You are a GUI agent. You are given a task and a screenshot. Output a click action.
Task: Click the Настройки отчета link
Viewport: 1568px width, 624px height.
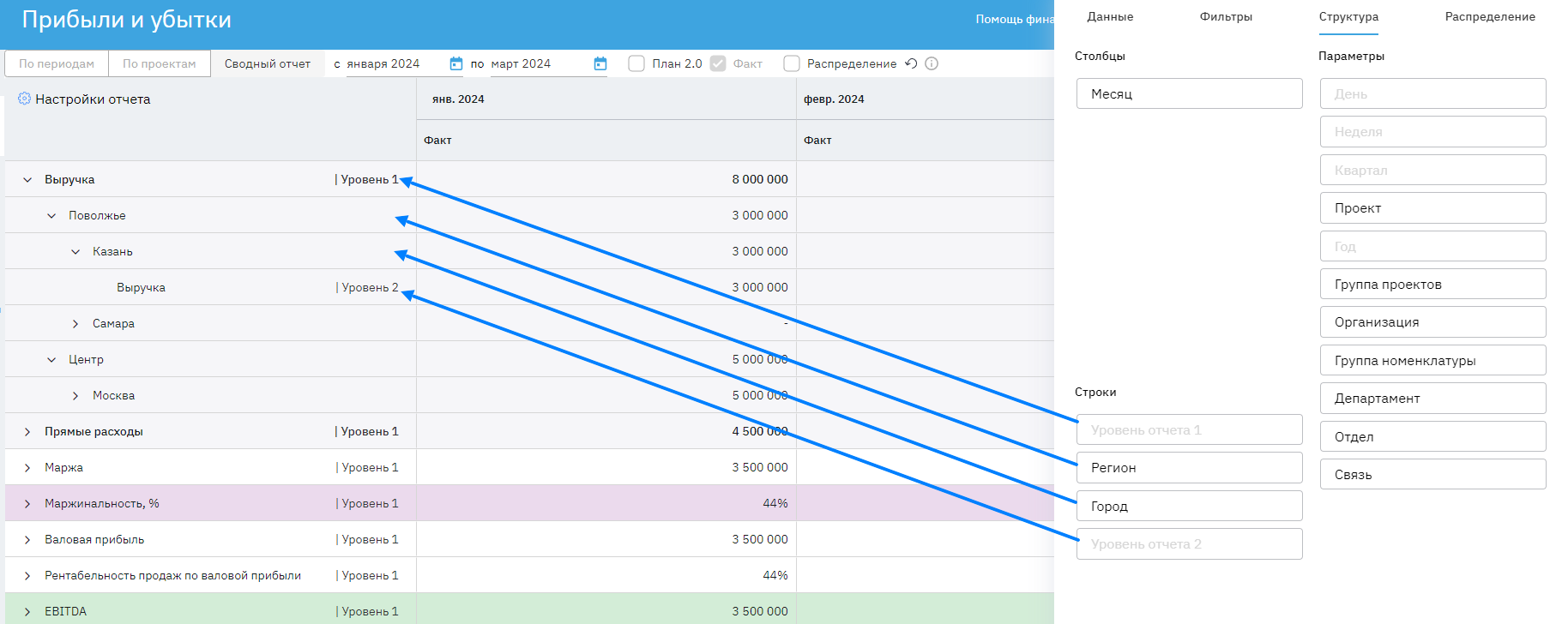93,99
